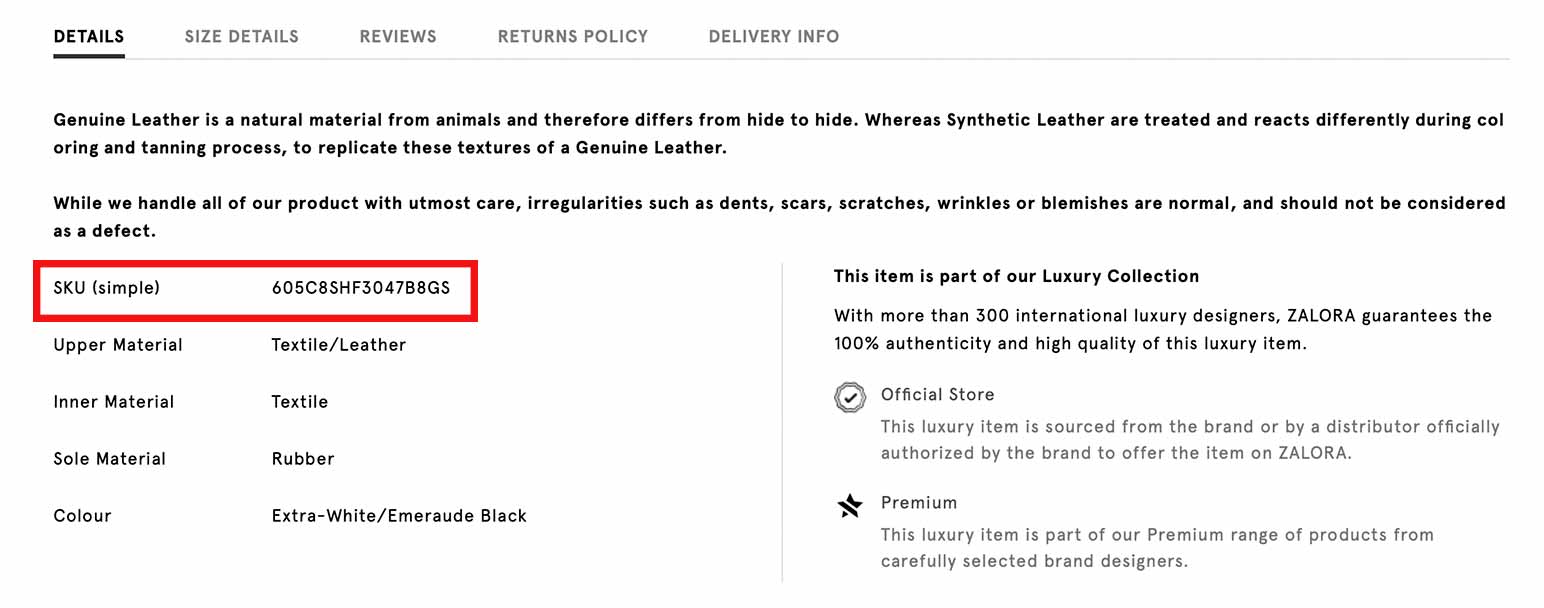Click the Textile/Leather upper material value
Viewport: 1544px width, 608px height.
(339, 345)
